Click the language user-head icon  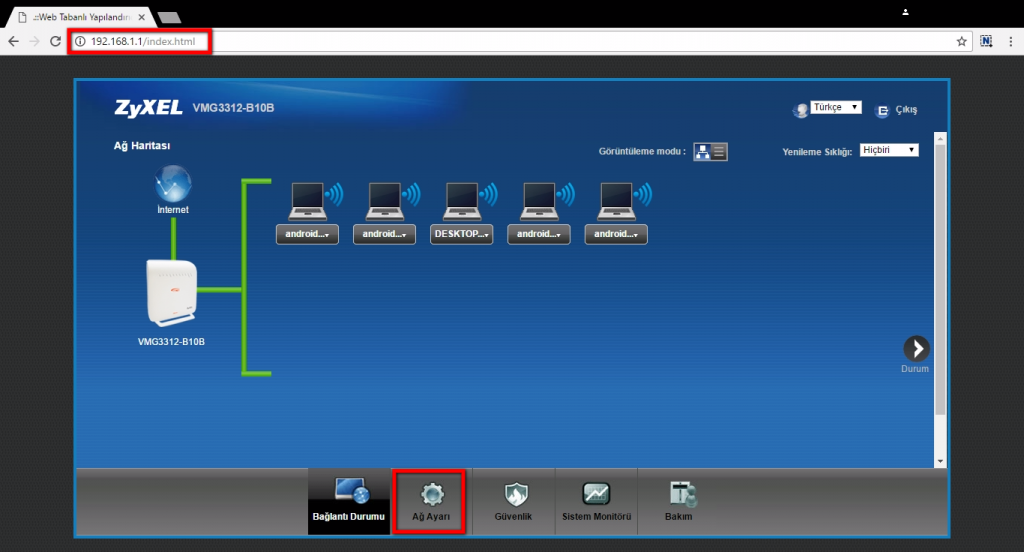(x=800, y=110)
